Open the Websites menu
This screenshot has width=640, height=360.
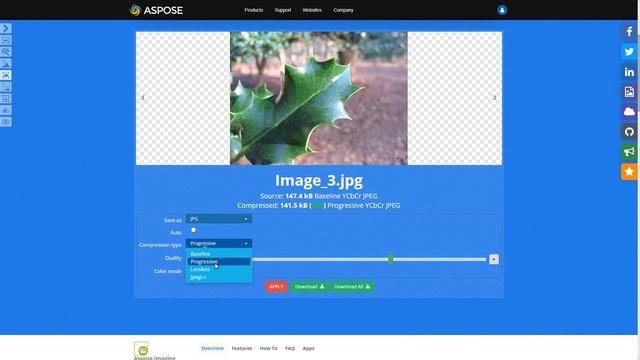pyautogui.click(x=312, y=10)
